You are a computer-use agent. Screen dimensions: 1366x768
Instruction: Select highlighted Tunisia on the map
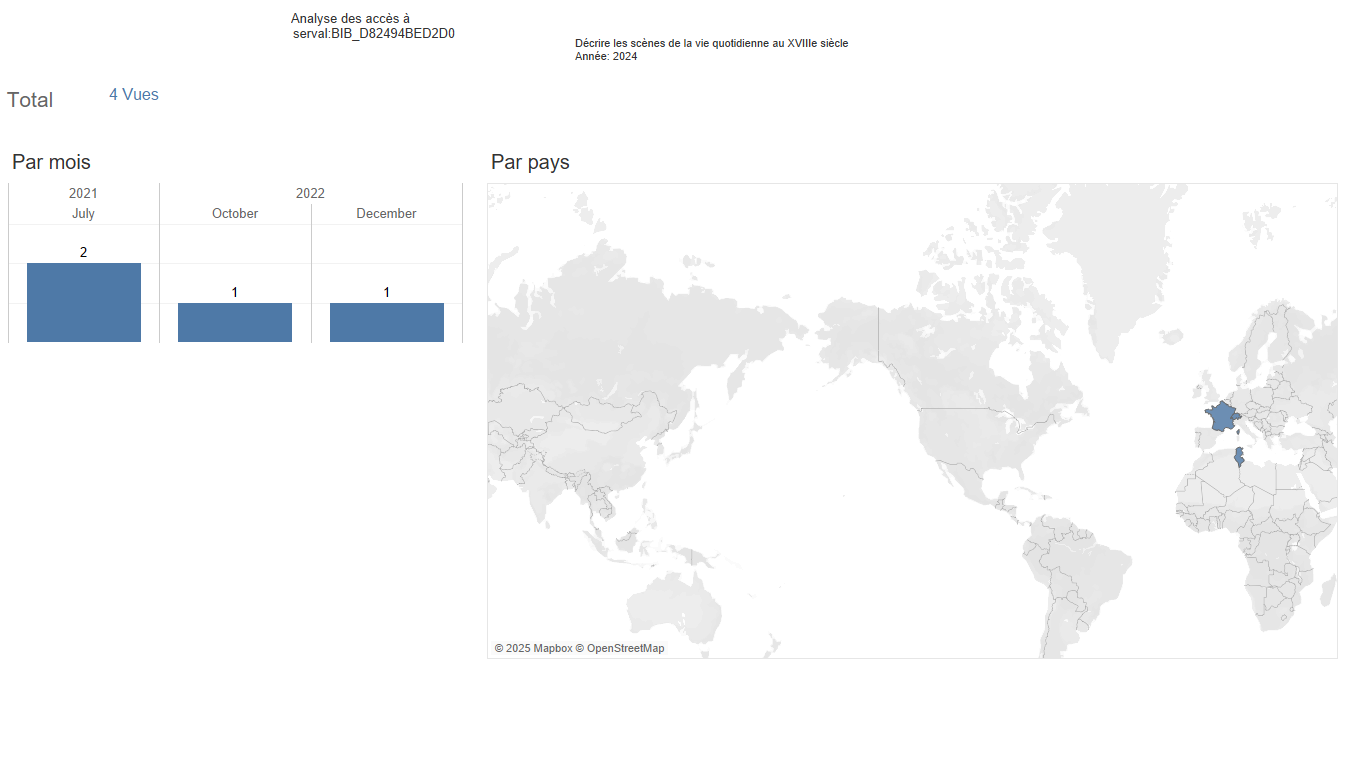tap(1240, 458)
